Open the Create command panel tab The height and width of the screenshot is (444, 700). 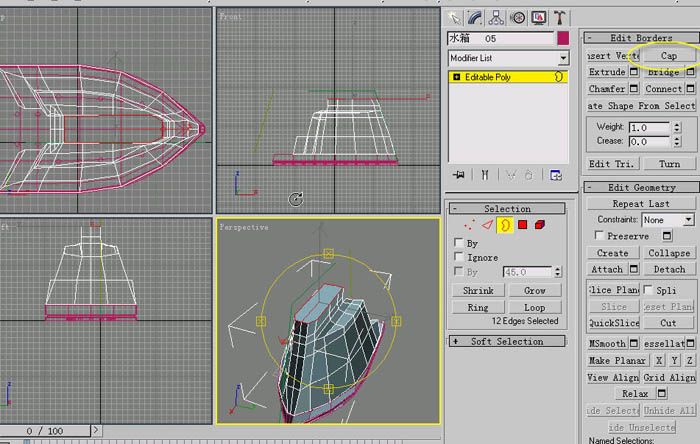[454, 18]
